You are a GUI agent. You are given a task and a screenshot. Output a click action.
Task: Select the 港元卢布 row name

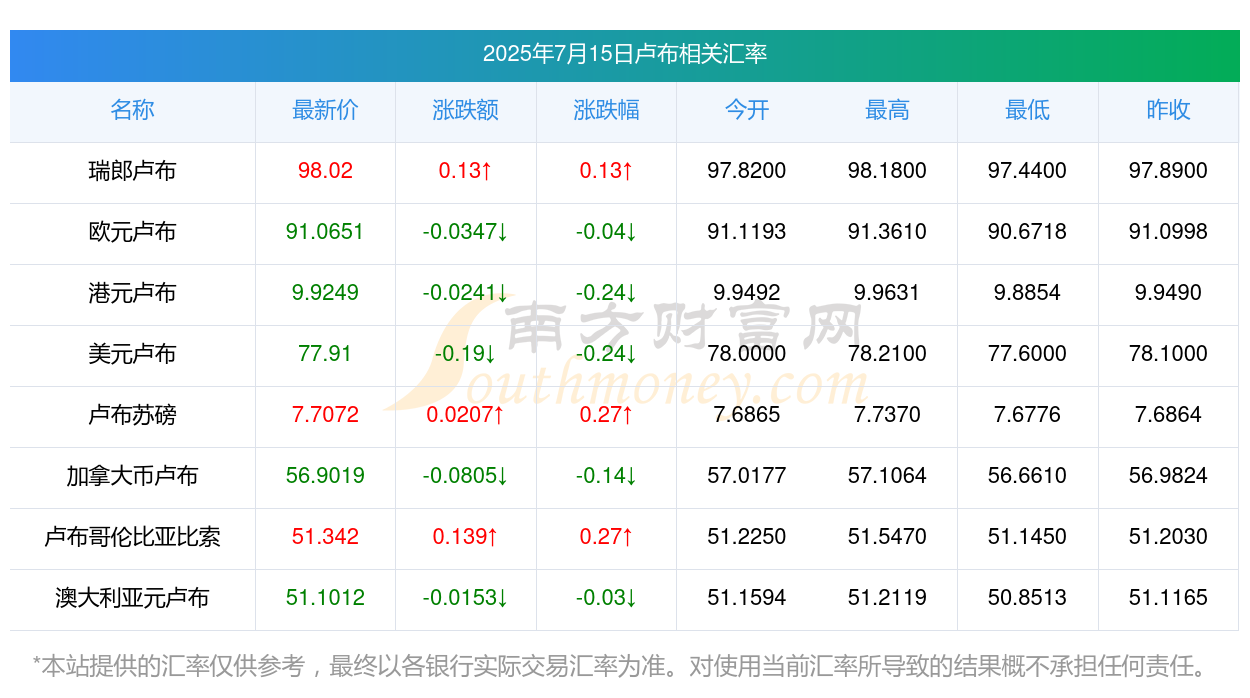tap(132, 293)
